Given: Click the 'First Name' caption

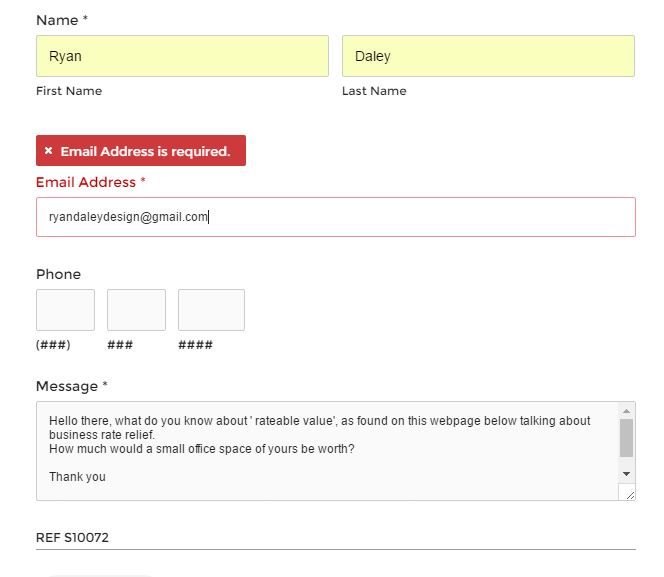Looking at the screenshot, I should tap(69, 91).
